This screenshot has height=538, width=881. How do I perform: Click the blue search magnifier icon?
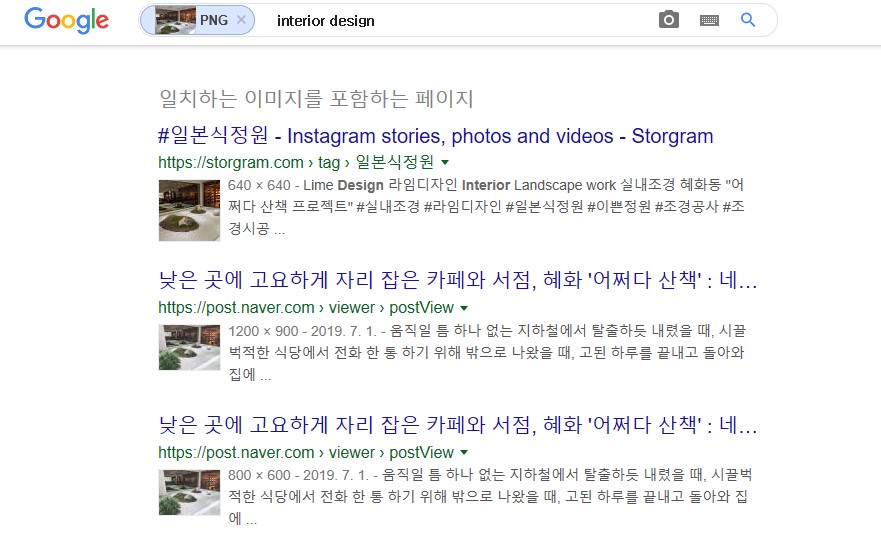point(748,20)
